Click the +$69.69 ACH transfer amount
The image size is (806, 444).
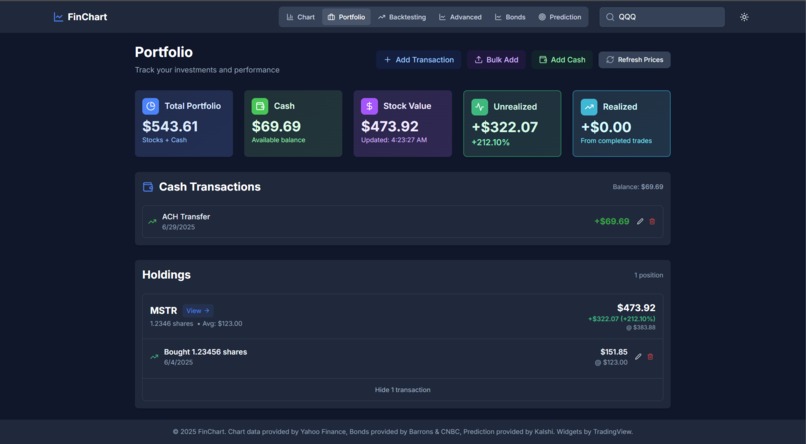612,221
